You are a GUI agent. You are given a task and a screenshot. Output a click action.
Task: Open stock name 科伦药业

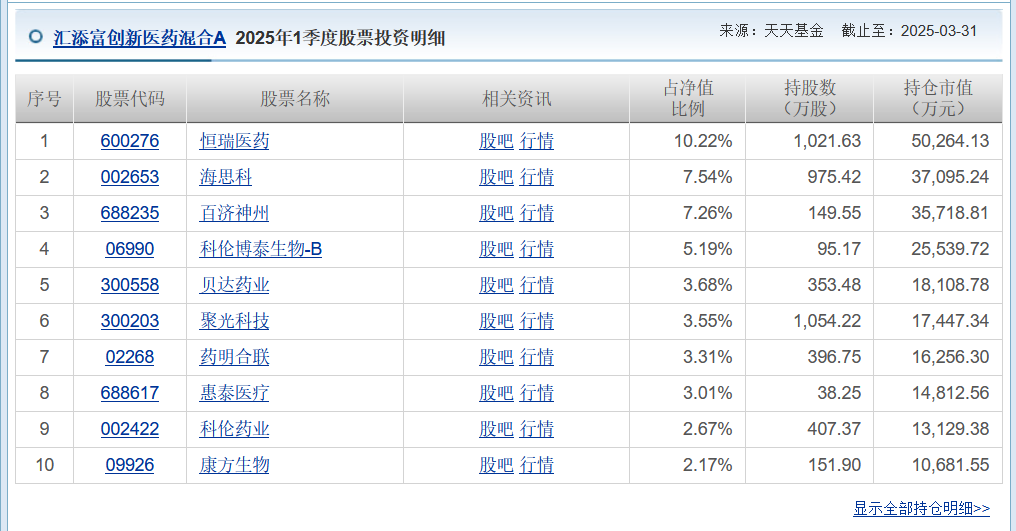234,429
